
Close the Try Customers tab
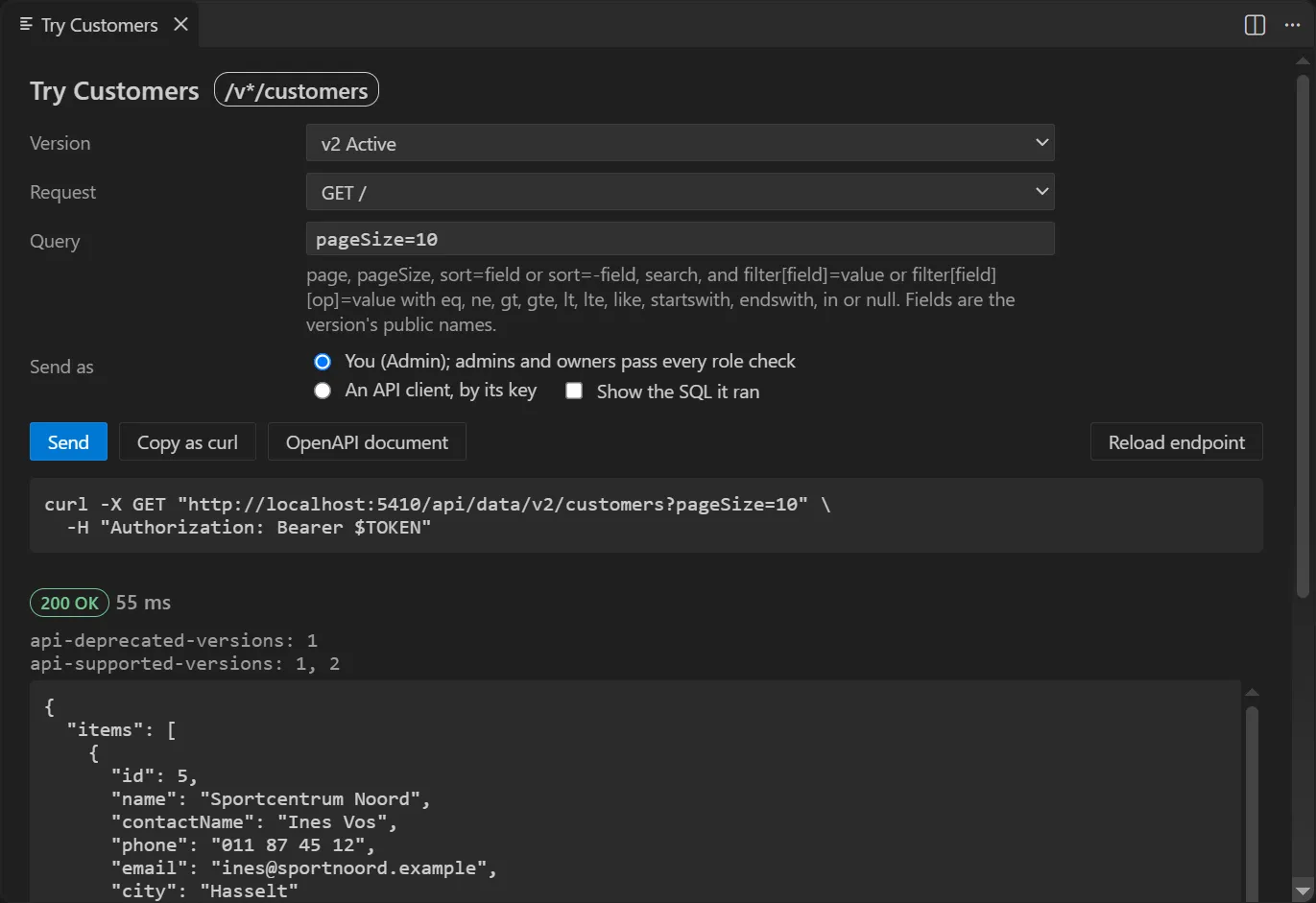tap(180, 24)
